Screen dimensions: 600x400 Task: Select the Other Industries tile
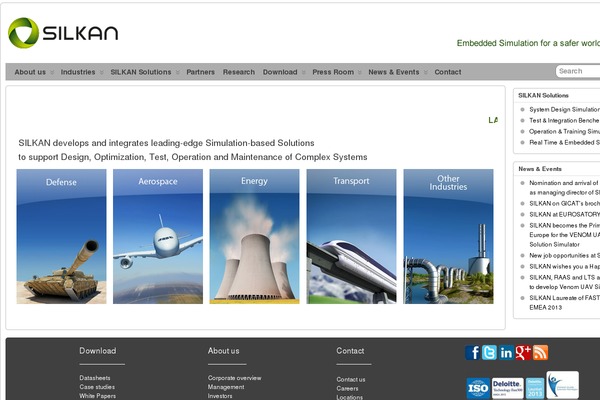448,237
